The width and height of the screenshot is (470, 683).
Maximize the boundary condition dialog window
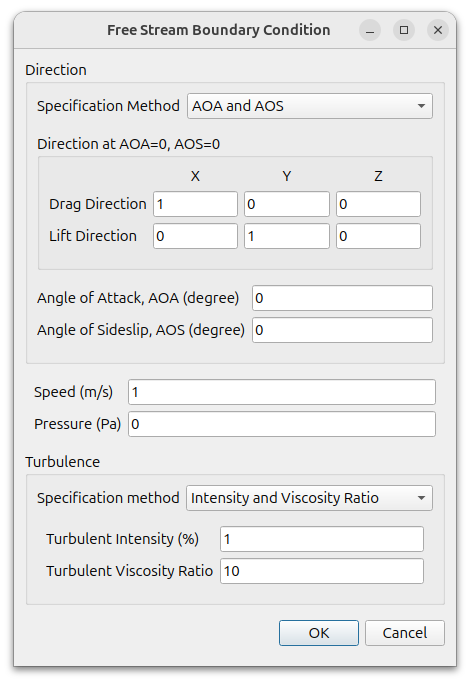pyautogui.click(x=404, y=30)
